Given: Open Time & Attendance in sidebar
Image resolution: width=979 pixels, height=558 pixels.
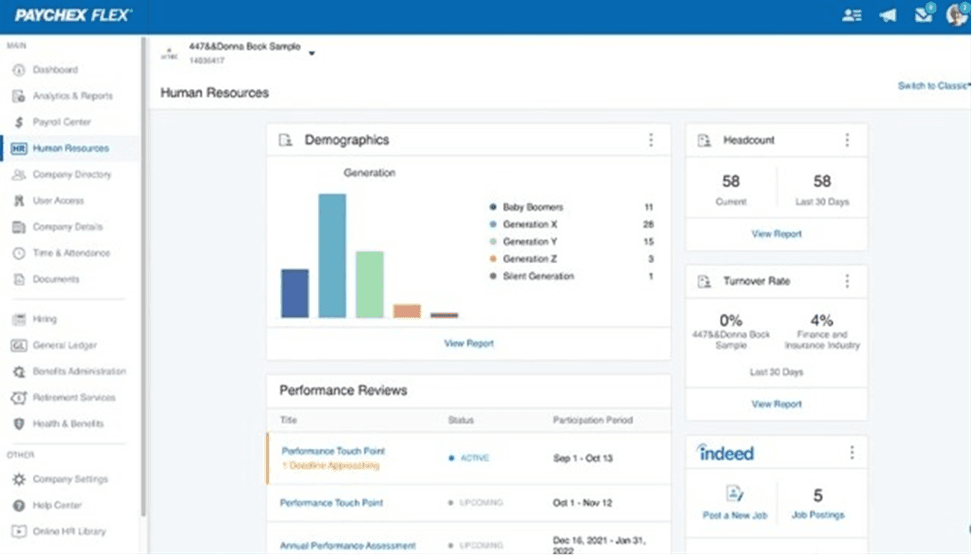Looking at the screenshot, I should [x=71, y=253].
